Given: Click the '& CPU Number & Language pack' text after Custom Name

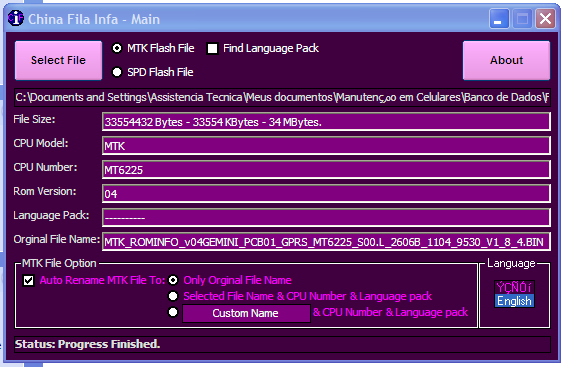Looking at the screenshot, I should click(x=390, y=312).
